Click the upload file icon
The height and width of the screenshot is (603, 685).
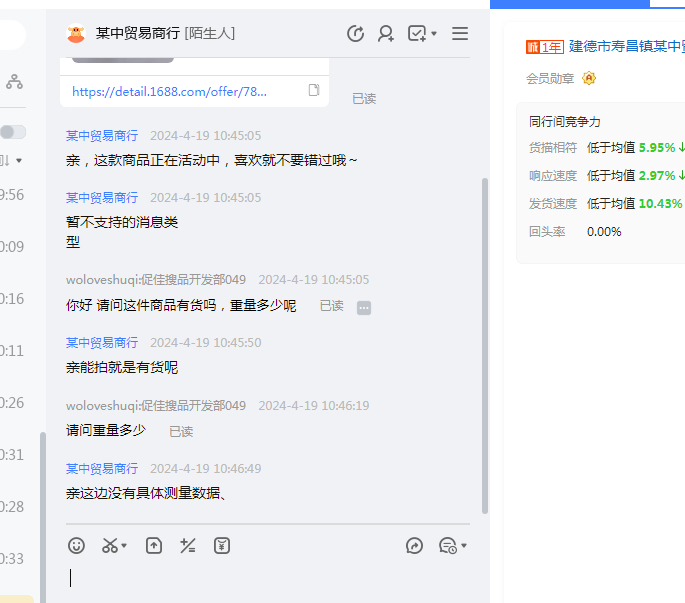coord(153,545)
